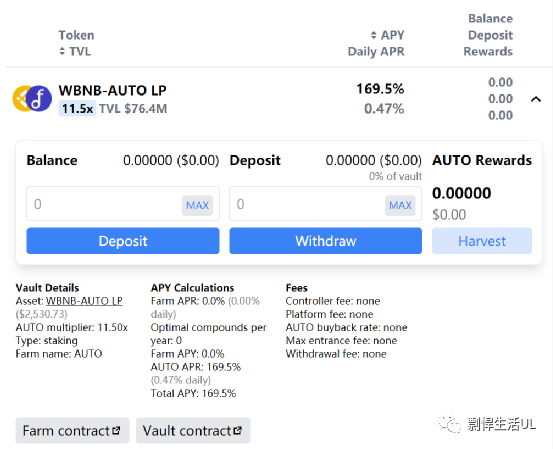Screen dimensions: 553x449
Task: Click the sort arrows next to TVL
Action: (x=62, y=51)
